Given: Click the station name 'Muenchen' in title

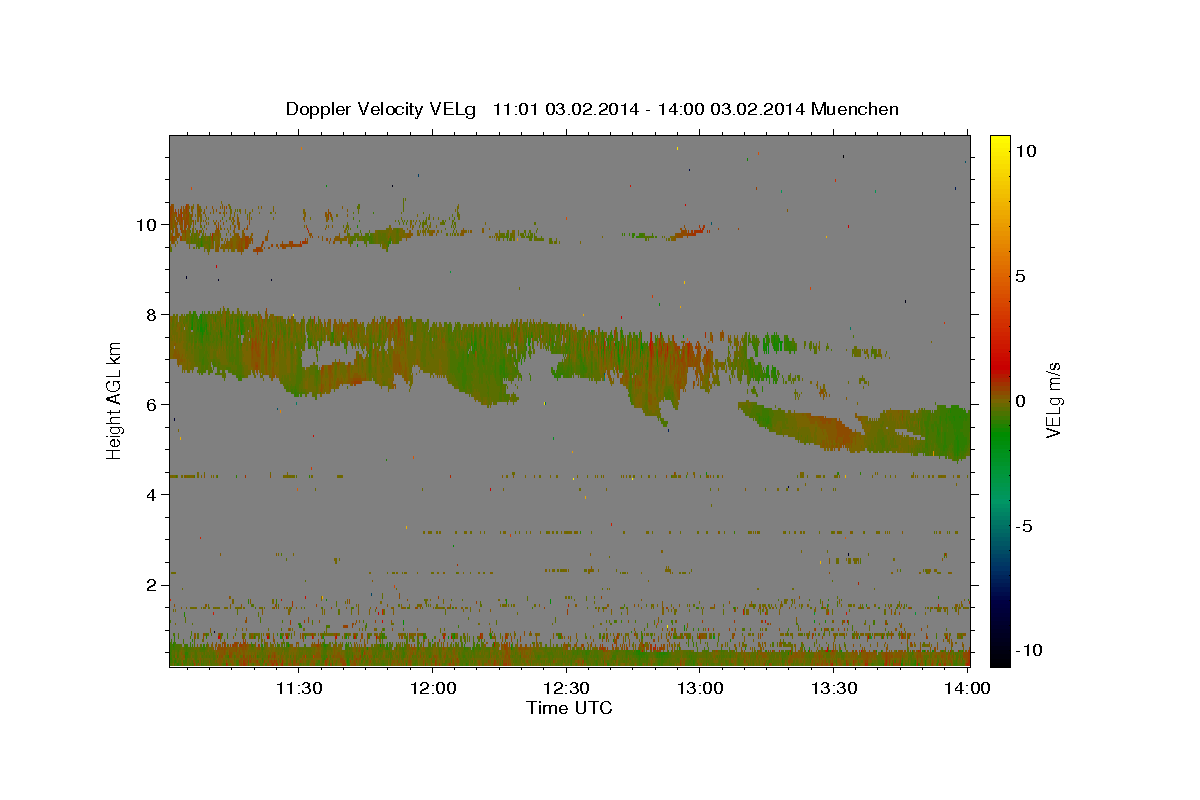Looking at the screenshot, I should 855,109.
